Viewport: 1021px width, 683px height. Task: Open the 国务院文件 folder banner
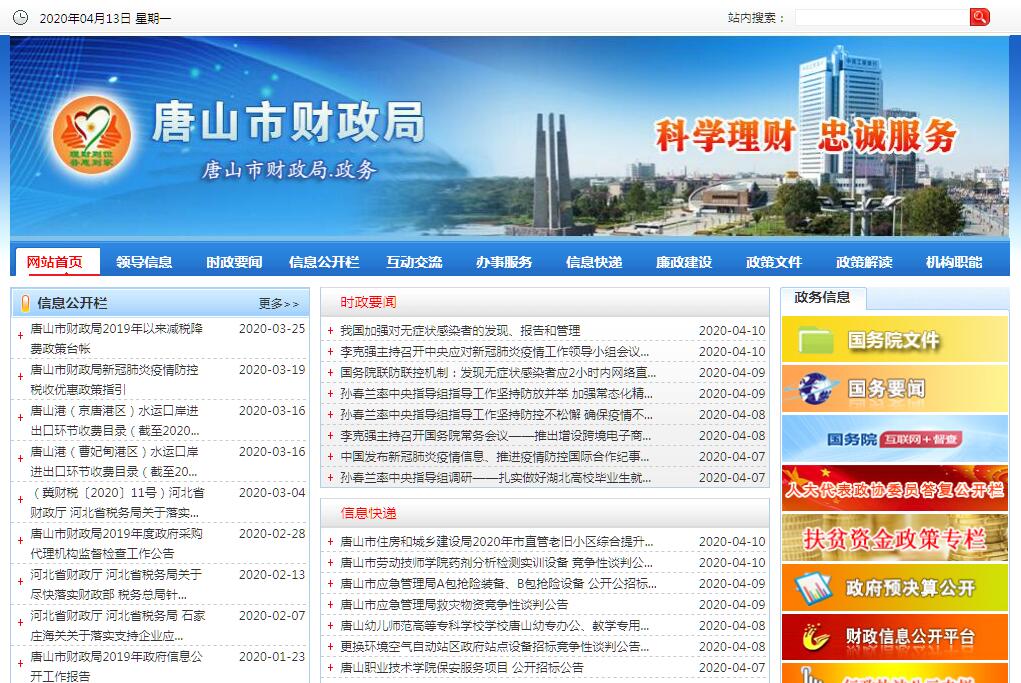tap(894, 340)
